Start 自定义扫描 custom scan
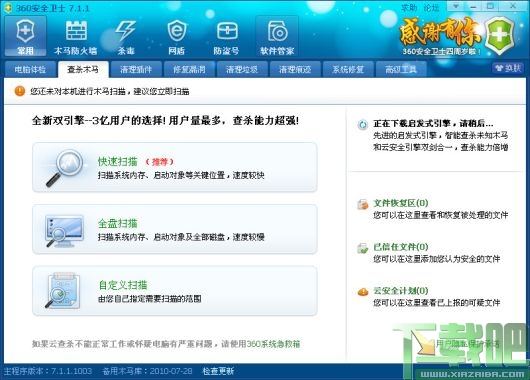This screenshot has width=530, height=380. click(x=175, y=291)
